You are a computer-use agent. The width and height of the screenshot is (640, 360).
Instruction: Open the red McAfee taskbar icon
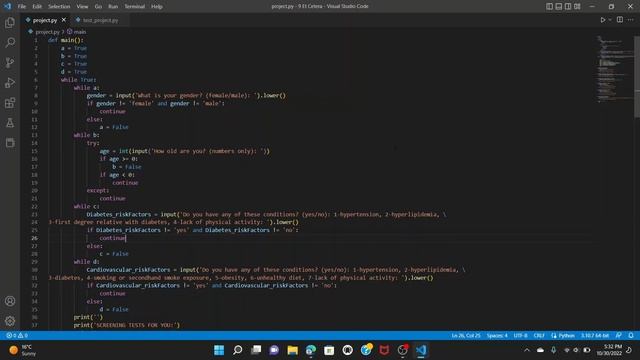[x=384, y=350]
